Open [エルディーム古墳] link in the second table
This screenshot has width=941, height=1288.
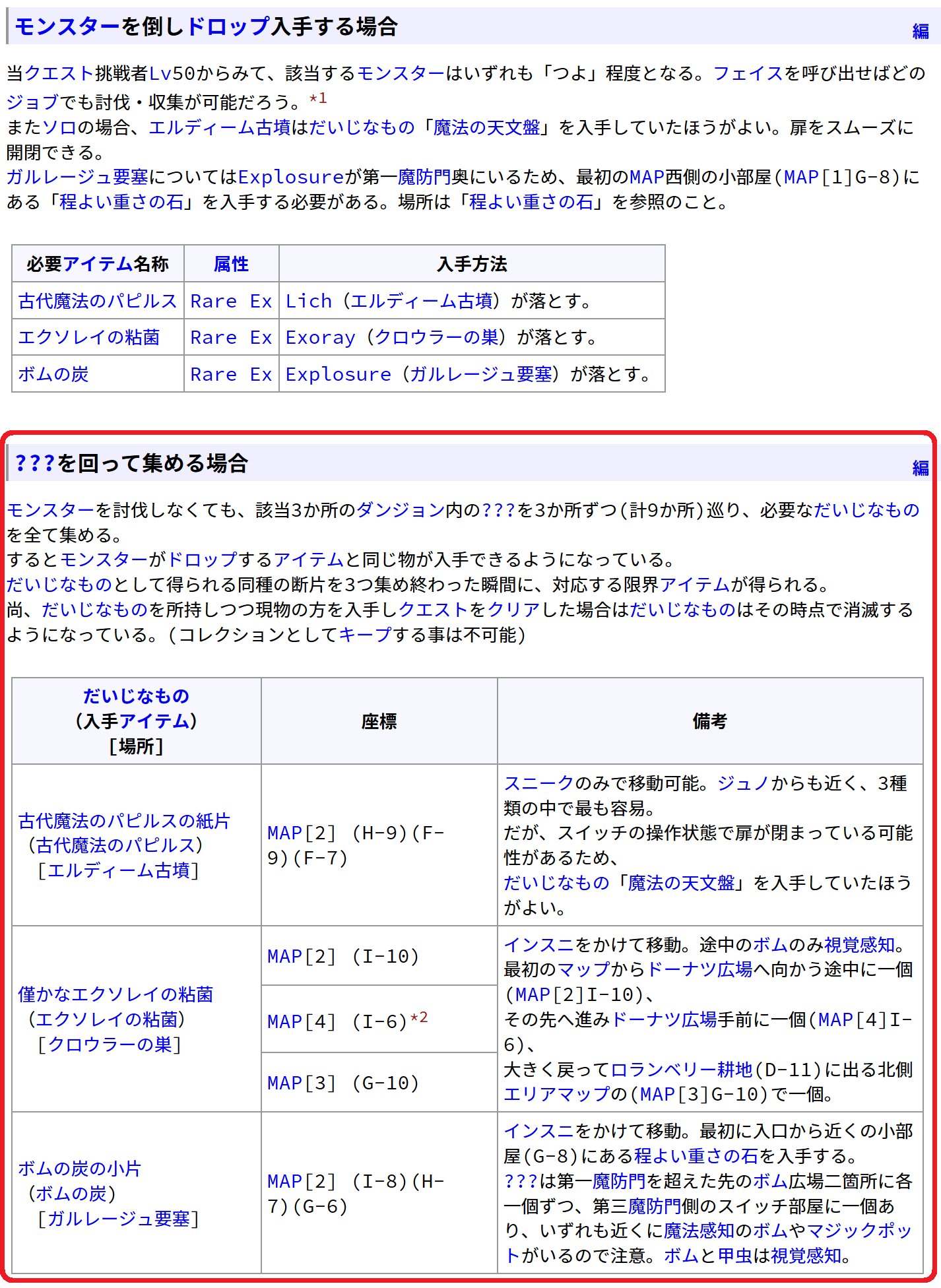(x=118, y=870)
